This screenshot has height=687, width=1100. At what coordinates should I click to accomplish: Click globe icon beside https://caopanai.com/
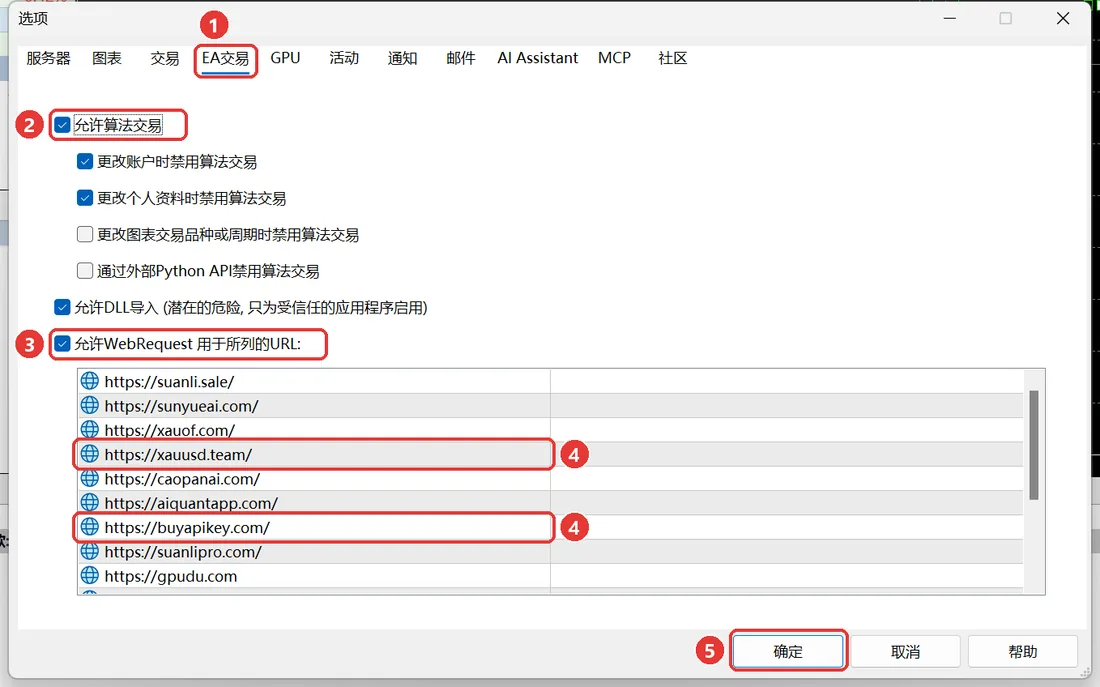point(89,479)
